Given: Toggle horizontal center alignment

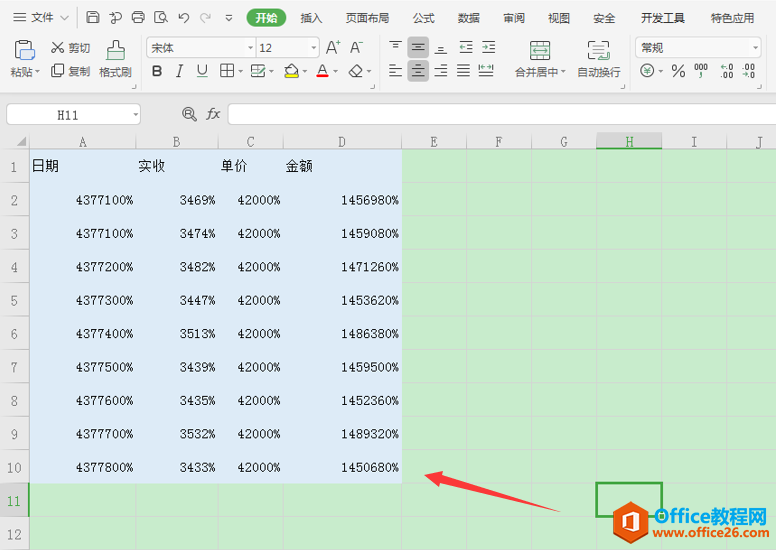Looking at the screenshot, I should point(418,71).
